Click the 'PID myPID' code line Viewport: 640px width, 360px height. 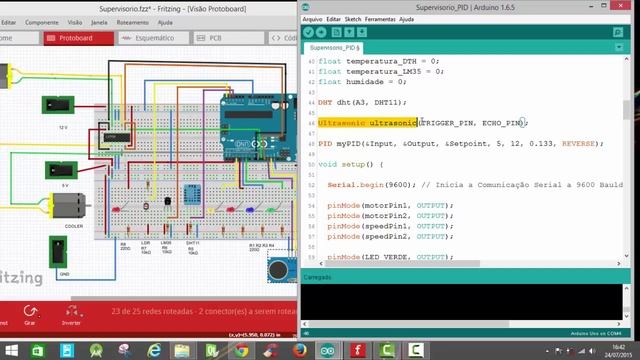click(x=460, y=144)
